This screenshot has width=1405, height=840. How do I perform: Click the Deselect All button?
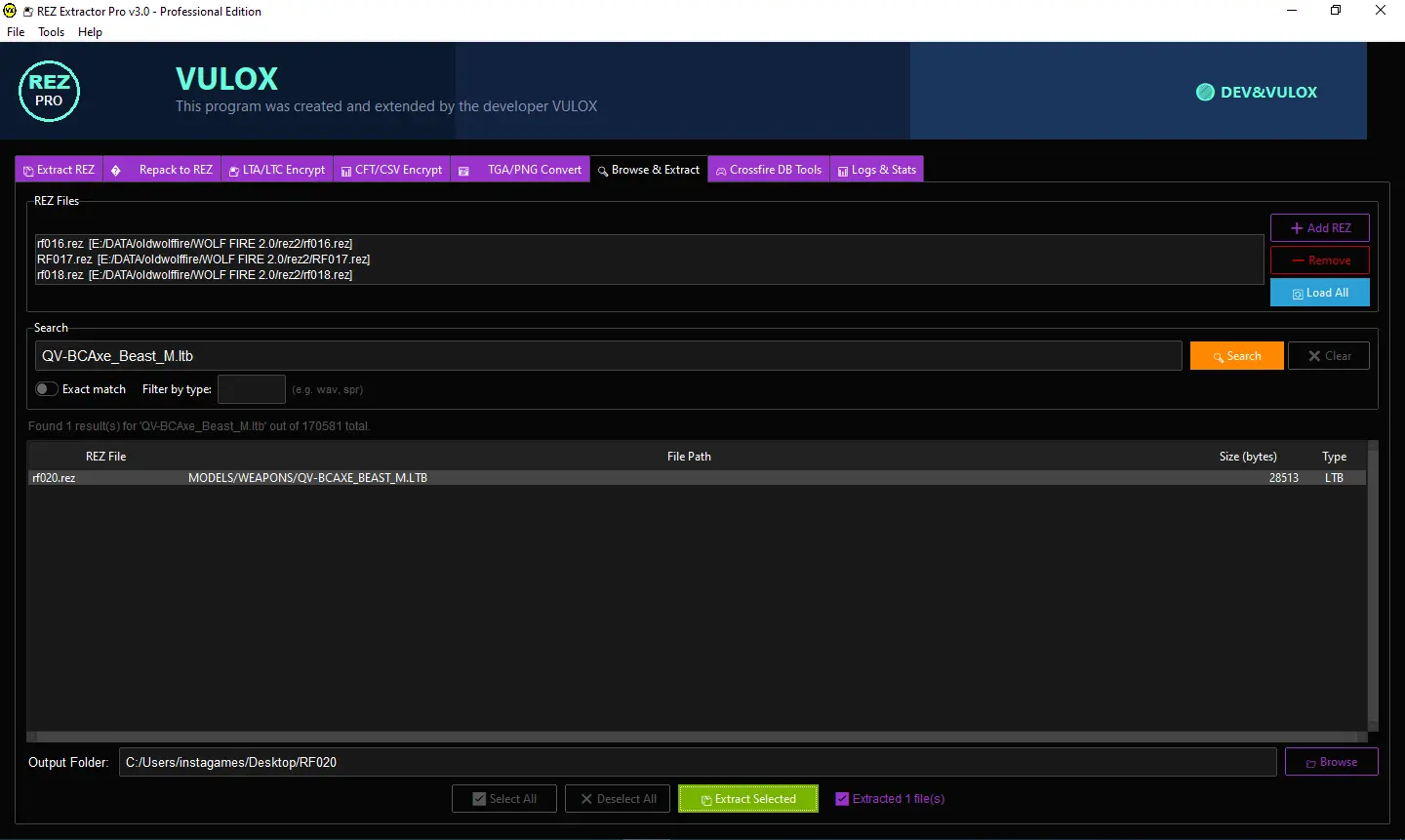[x=619, y=799]
